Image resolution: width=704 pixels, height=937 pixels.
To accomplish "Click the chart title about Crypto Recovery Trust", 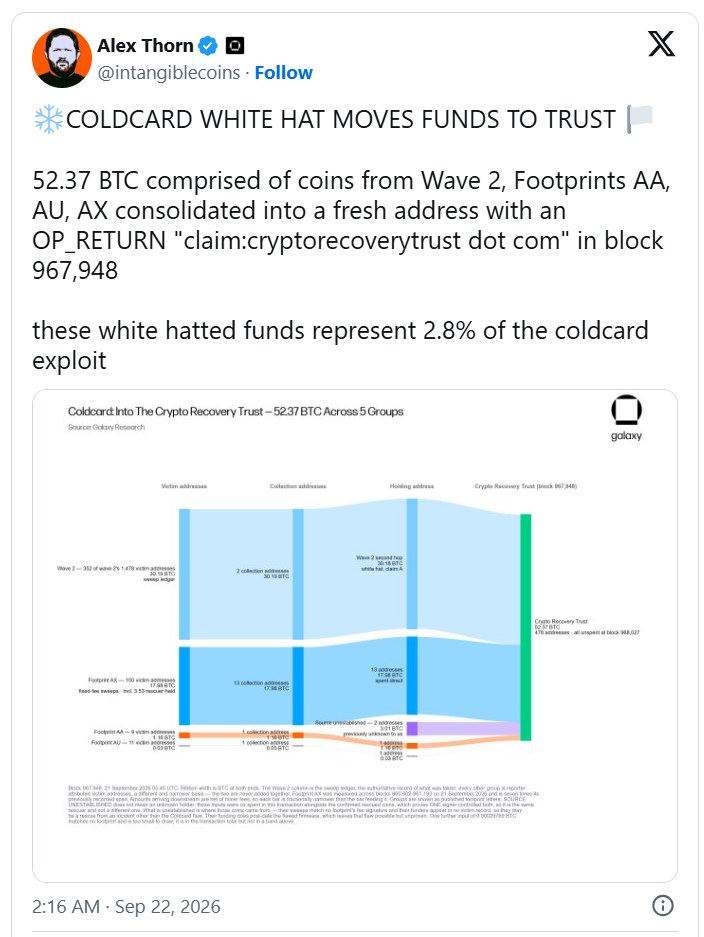I will (235, 412).
